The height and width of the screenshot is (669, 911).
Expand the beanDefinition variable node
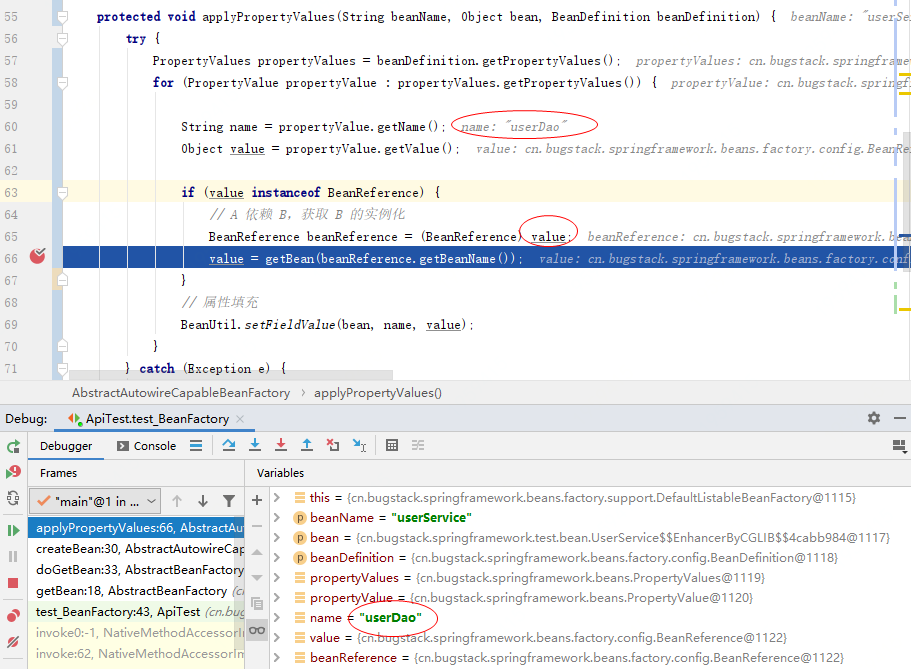pyautogui.click(x=277, y=557)
